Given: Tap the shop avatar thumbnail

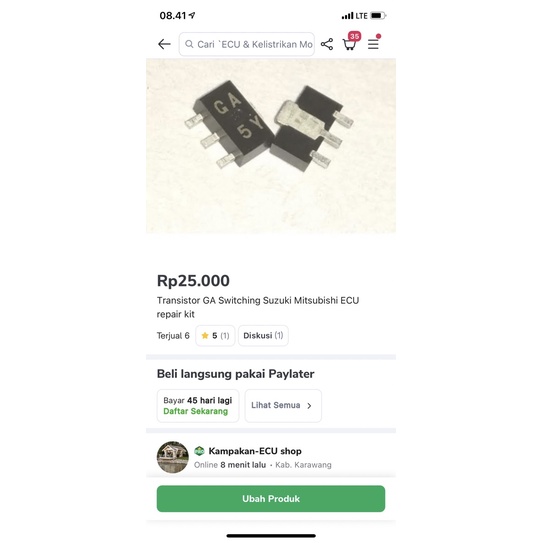Looking at the screenshot, I should click(173, 457).
